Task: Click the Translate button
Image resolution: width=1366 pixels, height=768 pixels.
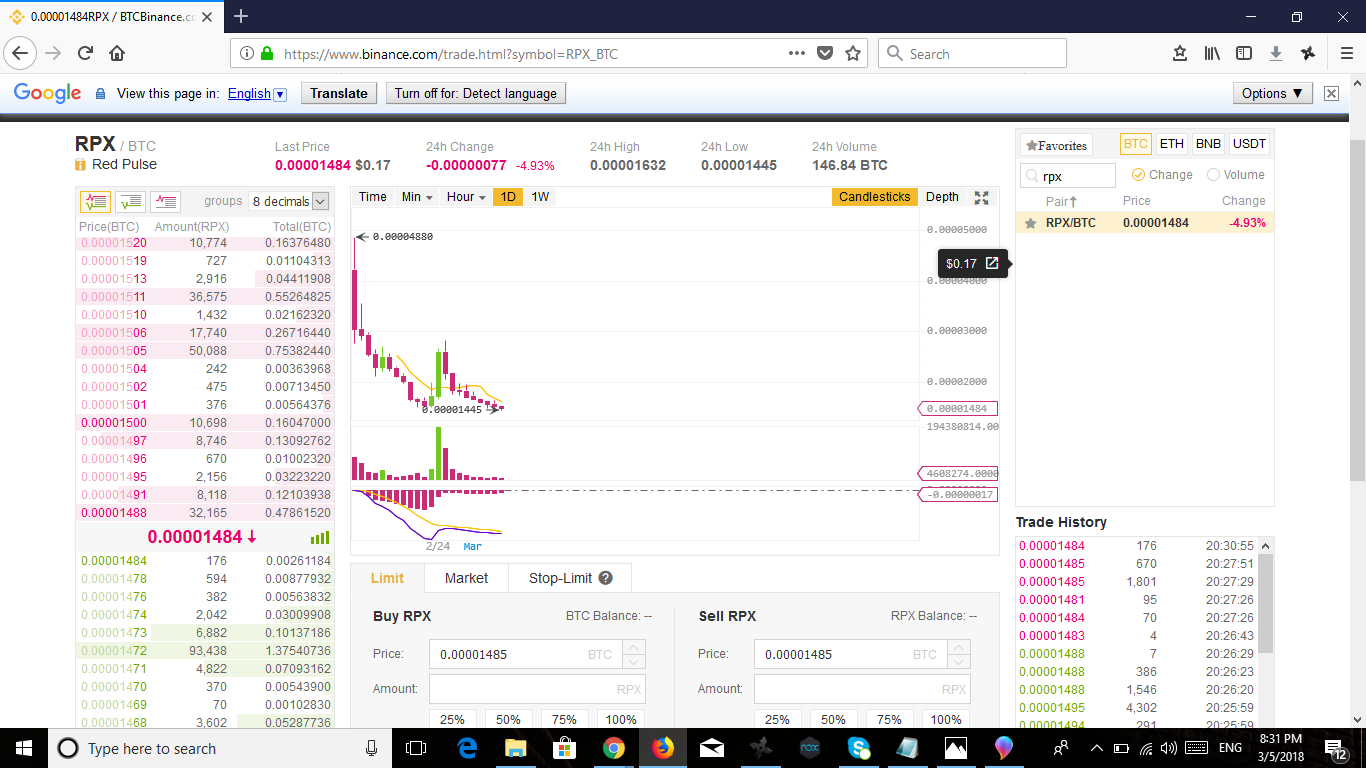Action: [339, 93]
